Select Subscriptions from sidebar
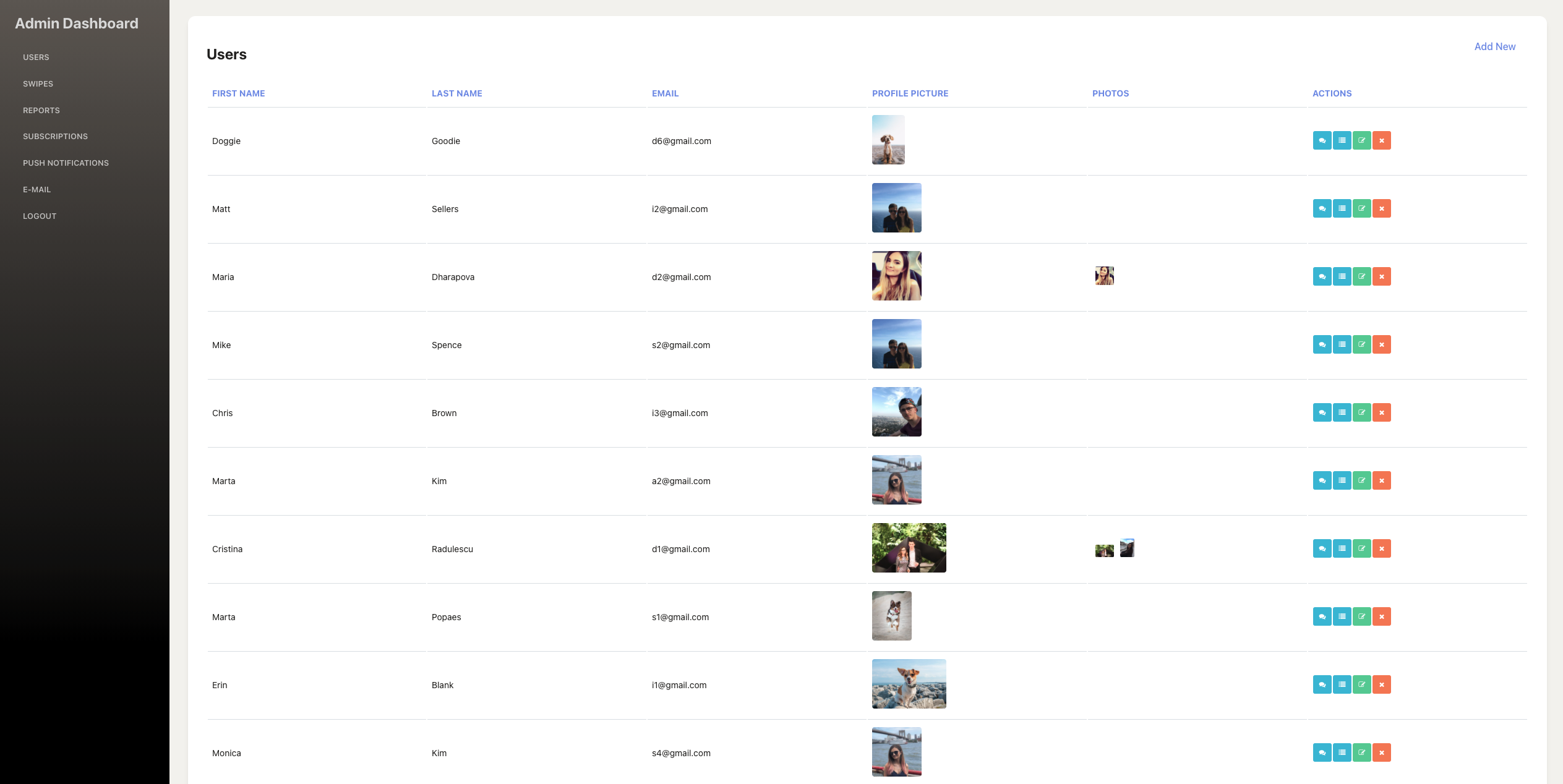1563x784 pixels. [55, 136]
